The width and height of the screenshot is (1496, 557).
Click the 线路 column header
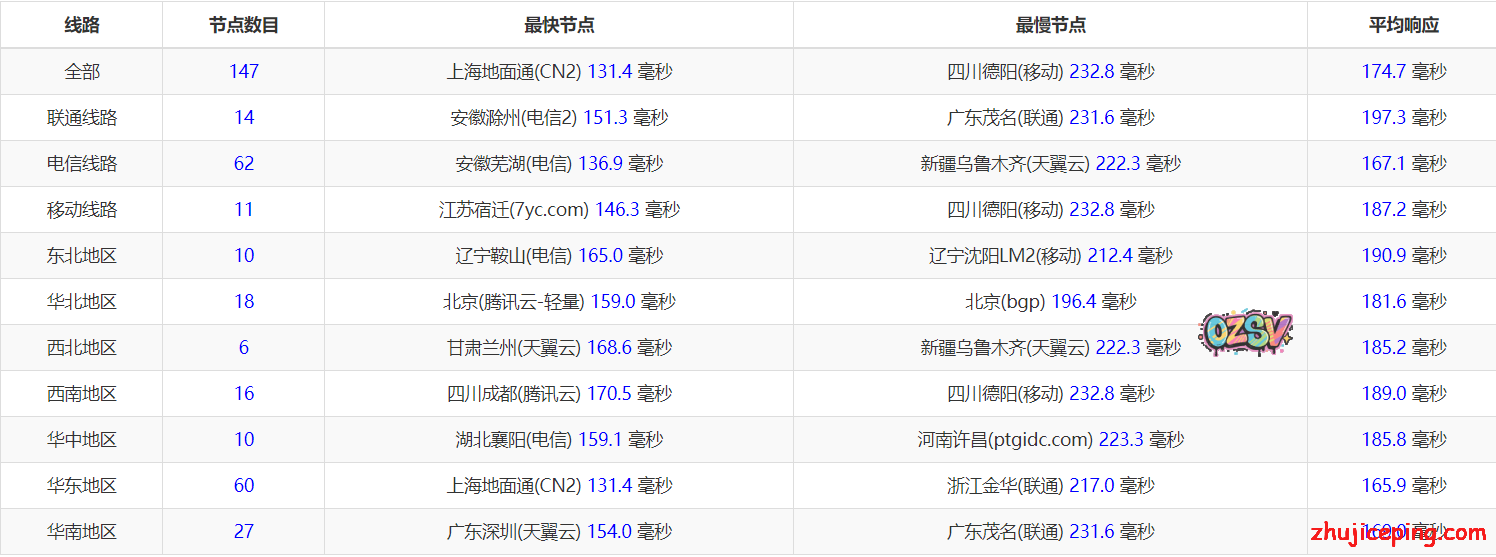[x=82, y=25]
